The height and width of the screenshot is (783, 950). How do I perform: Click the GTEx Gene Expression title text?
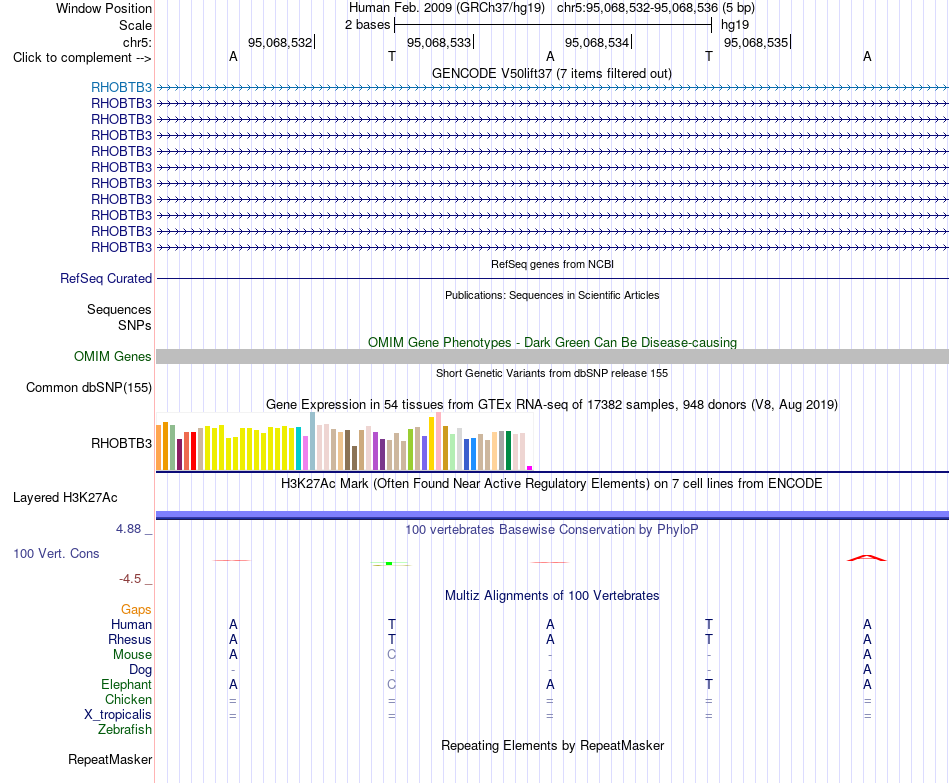552,404
